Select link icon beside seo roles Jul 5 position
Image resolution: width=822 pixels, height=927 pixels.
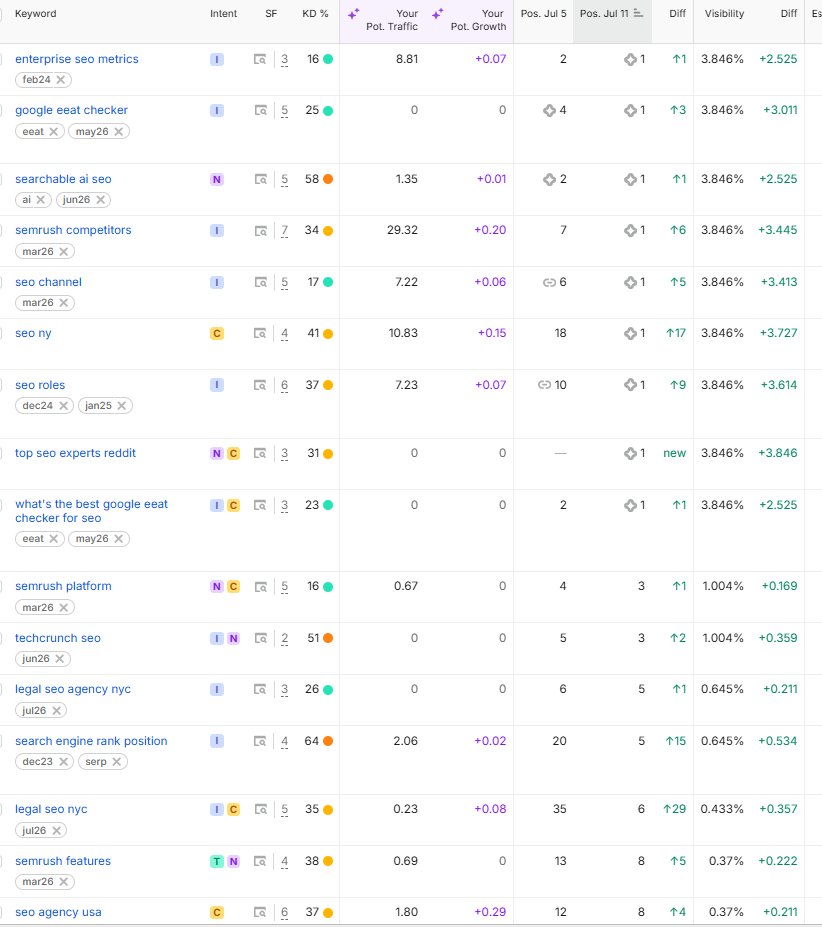click(544, 385)
